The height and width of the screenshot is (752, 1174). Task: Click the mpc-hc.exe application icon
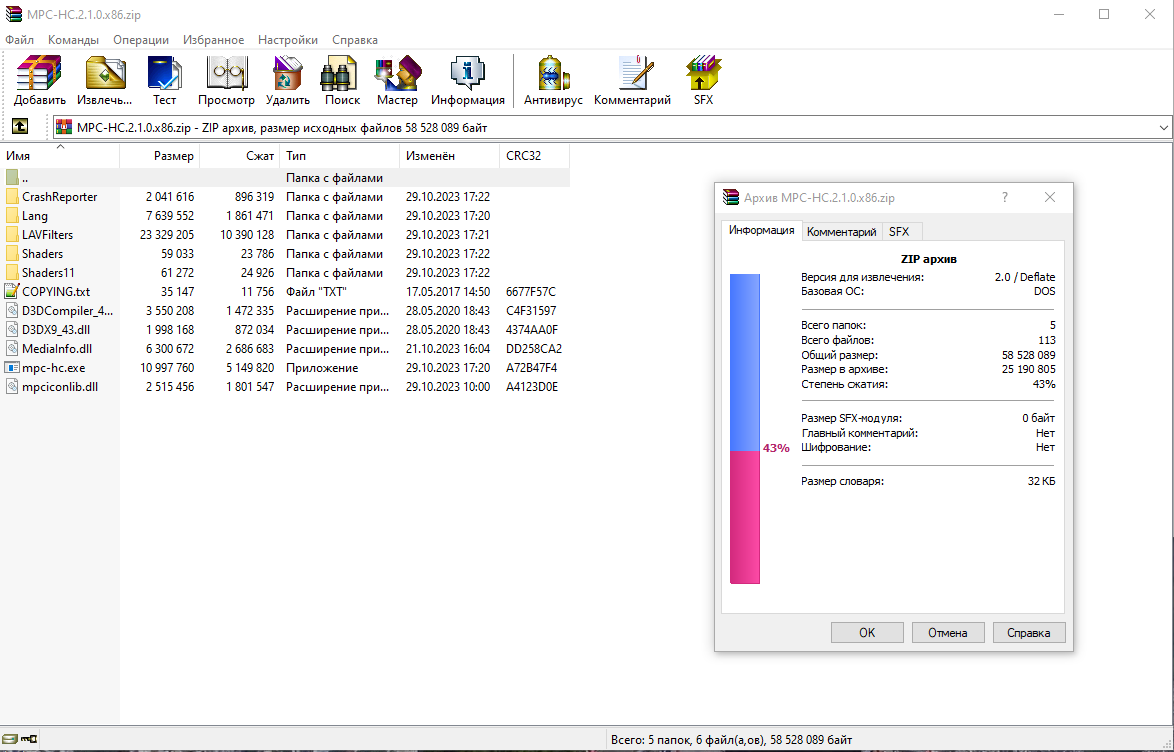pos(12,368)
